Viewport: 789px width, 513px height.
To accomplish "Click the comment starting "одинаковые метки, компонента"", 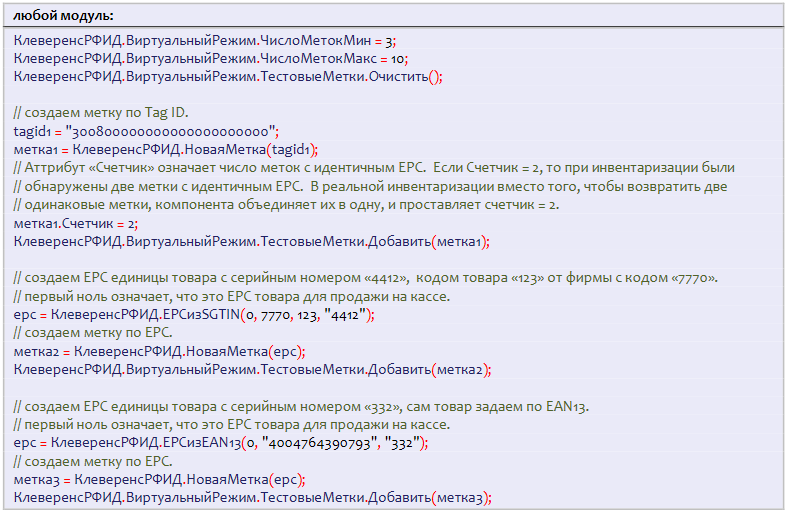I will click(286, 205).
